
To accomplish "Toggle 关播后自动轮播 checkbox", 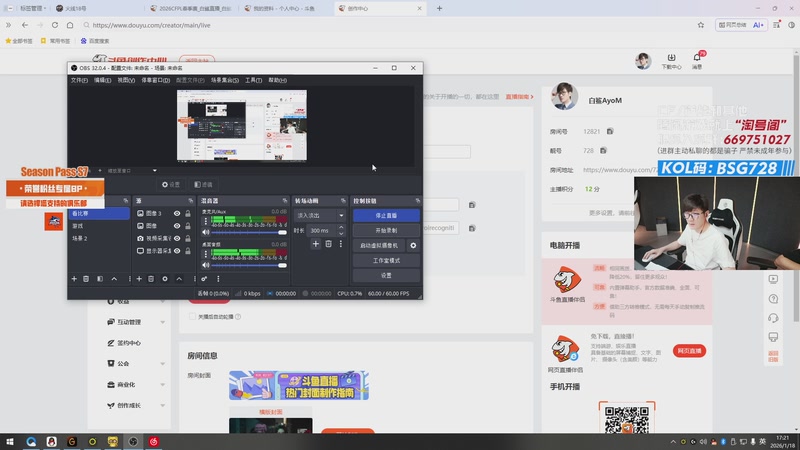I will 192,317.
